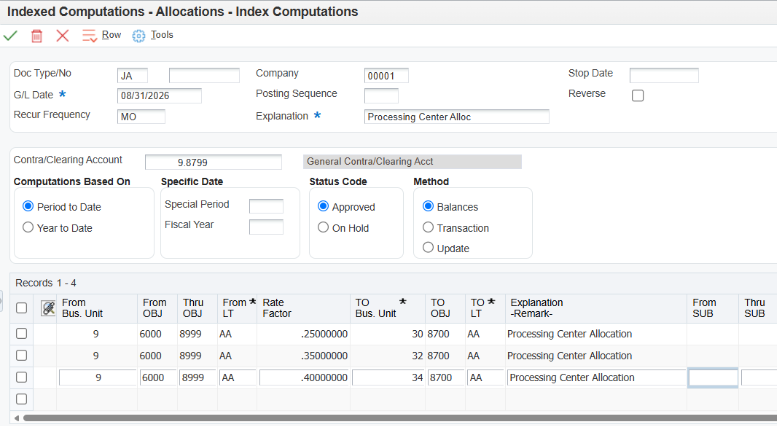Click the TO Bus. Unit cell 32
The image size is (777, 426).
388,356
